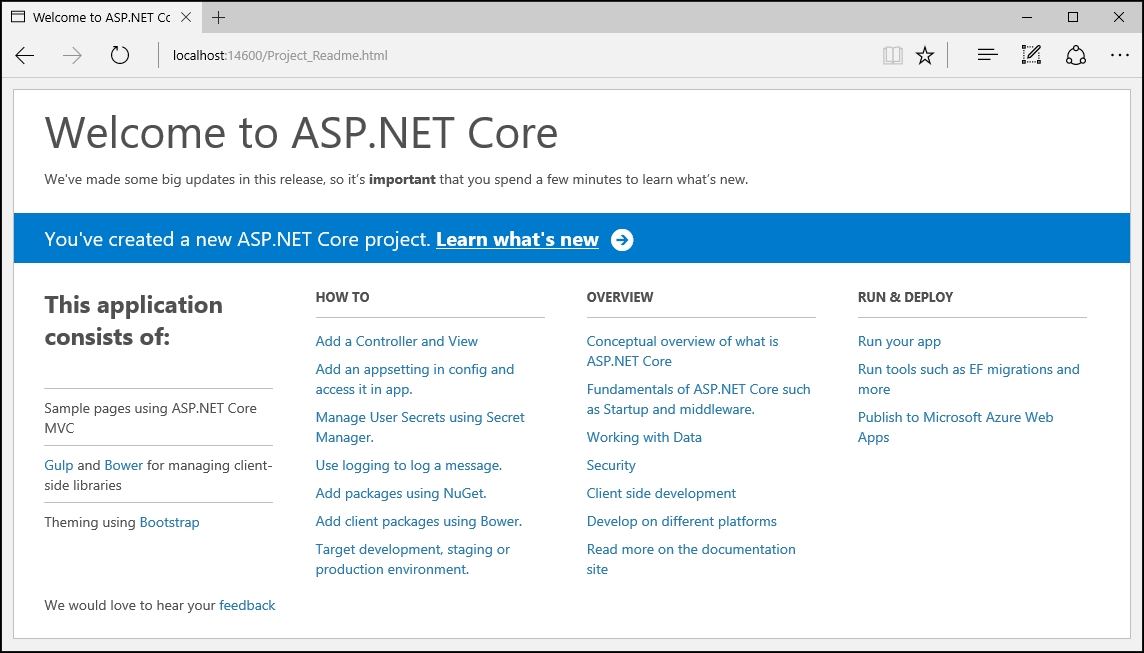Screen dimensions: 1144x653
Task: Open the Bower link in sidebar
Action: (123, 465)
